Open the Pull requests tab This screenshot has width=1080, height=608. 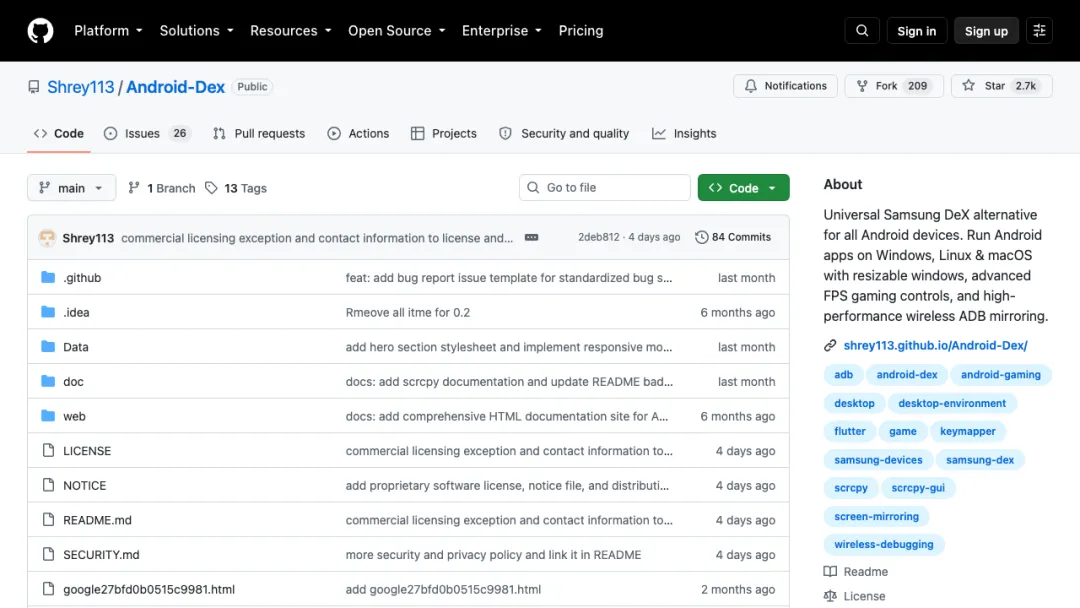click(259, 134)
